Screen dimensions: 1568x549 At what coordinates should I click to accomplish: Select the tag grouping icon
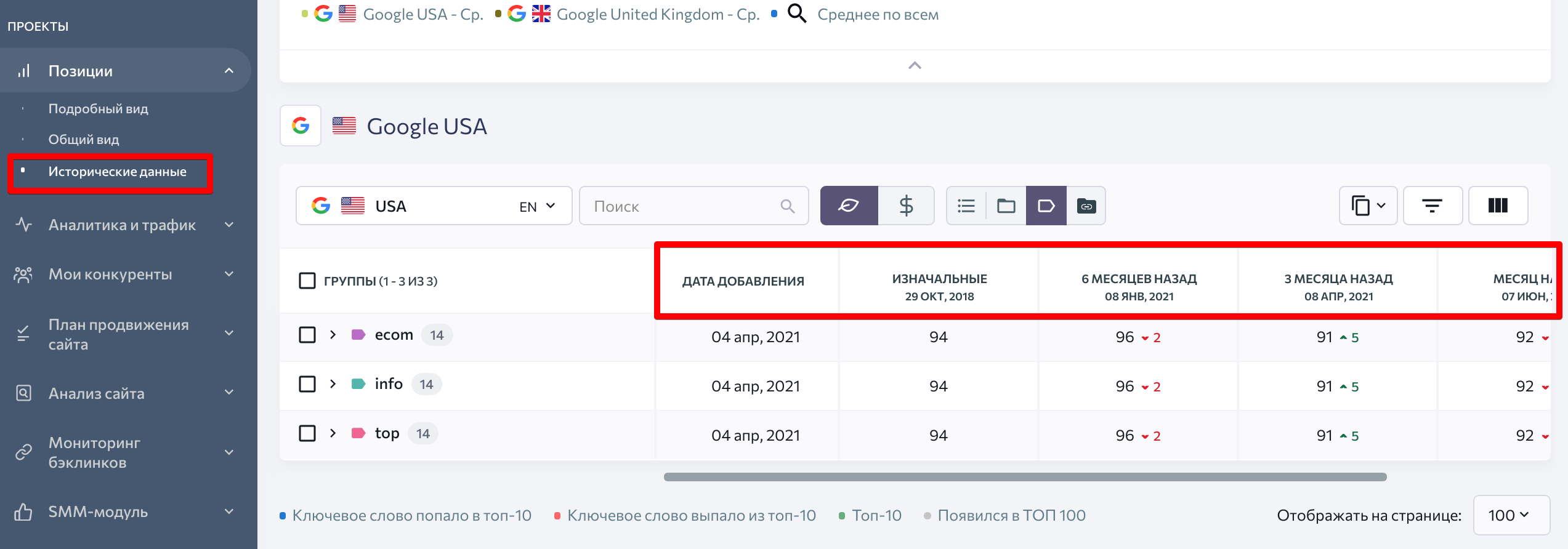click(x=1046, y=206)
